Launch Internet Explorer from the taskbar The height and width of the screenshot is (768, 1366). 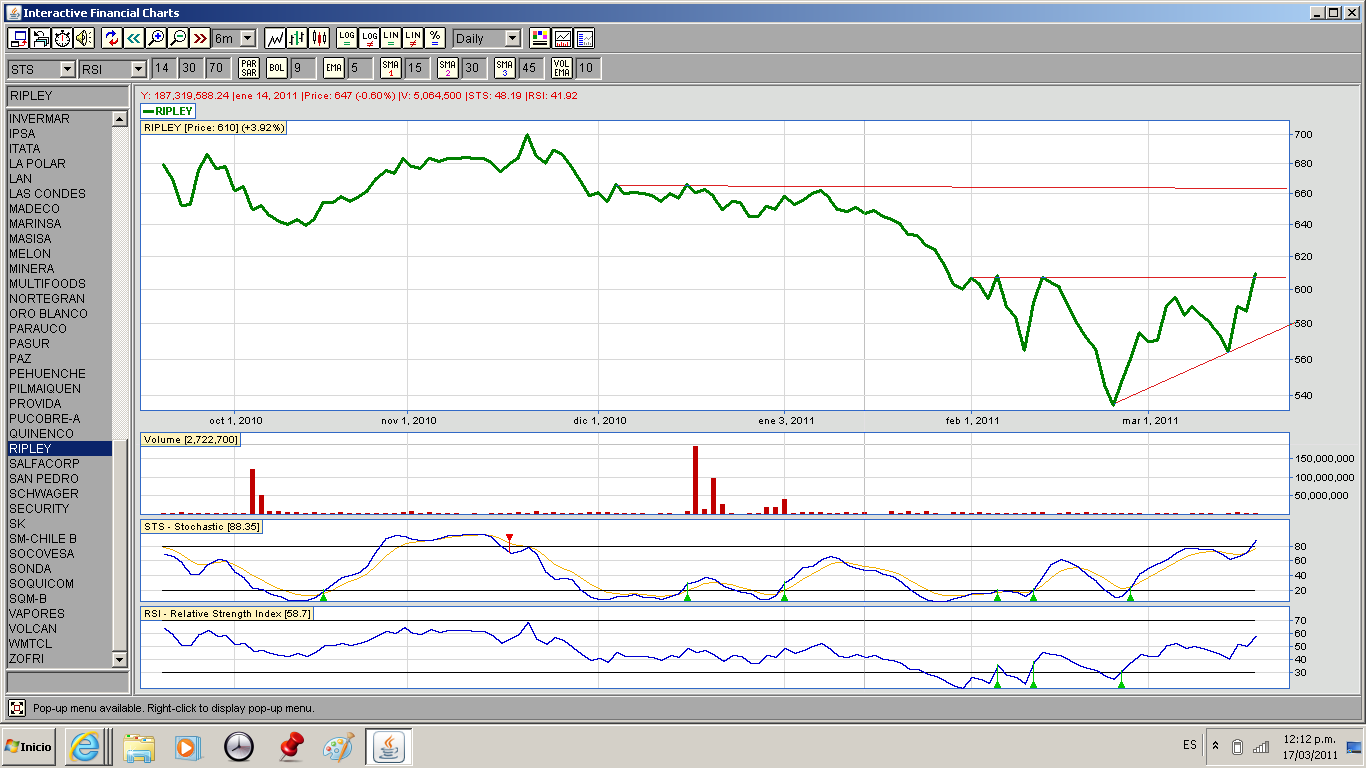coord(84,746)
